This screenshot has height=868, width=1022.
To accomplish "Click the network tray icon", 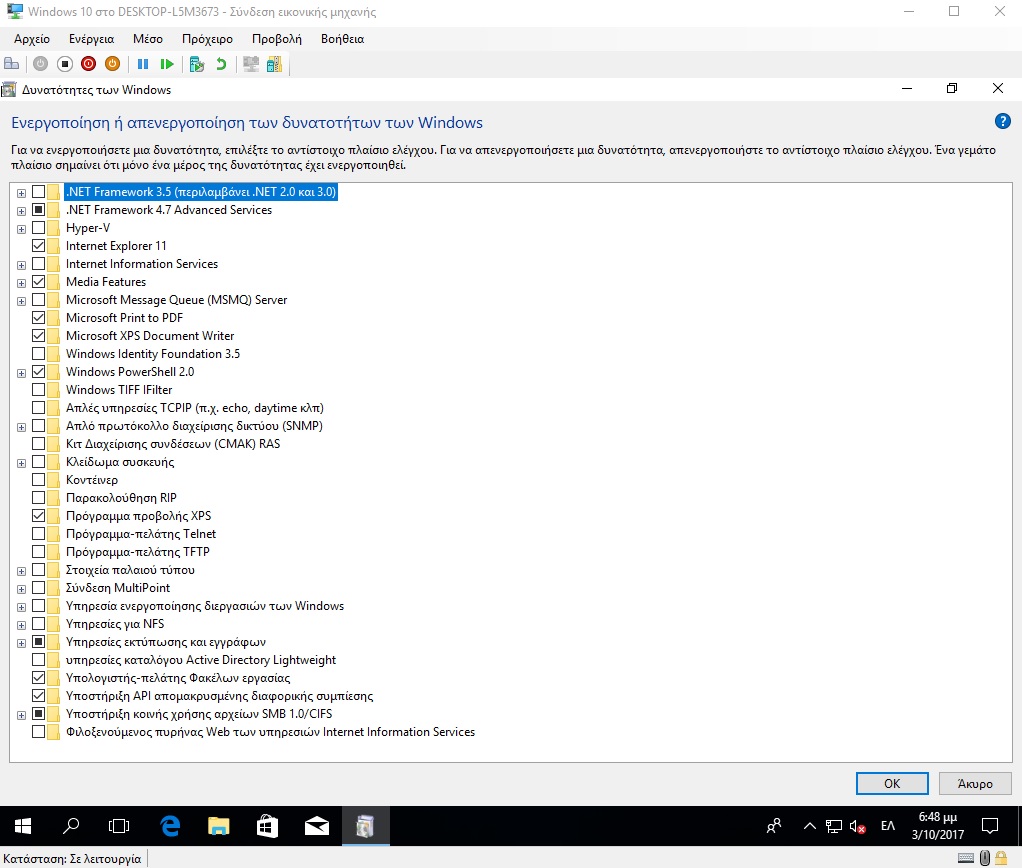I will coord(834,826).
